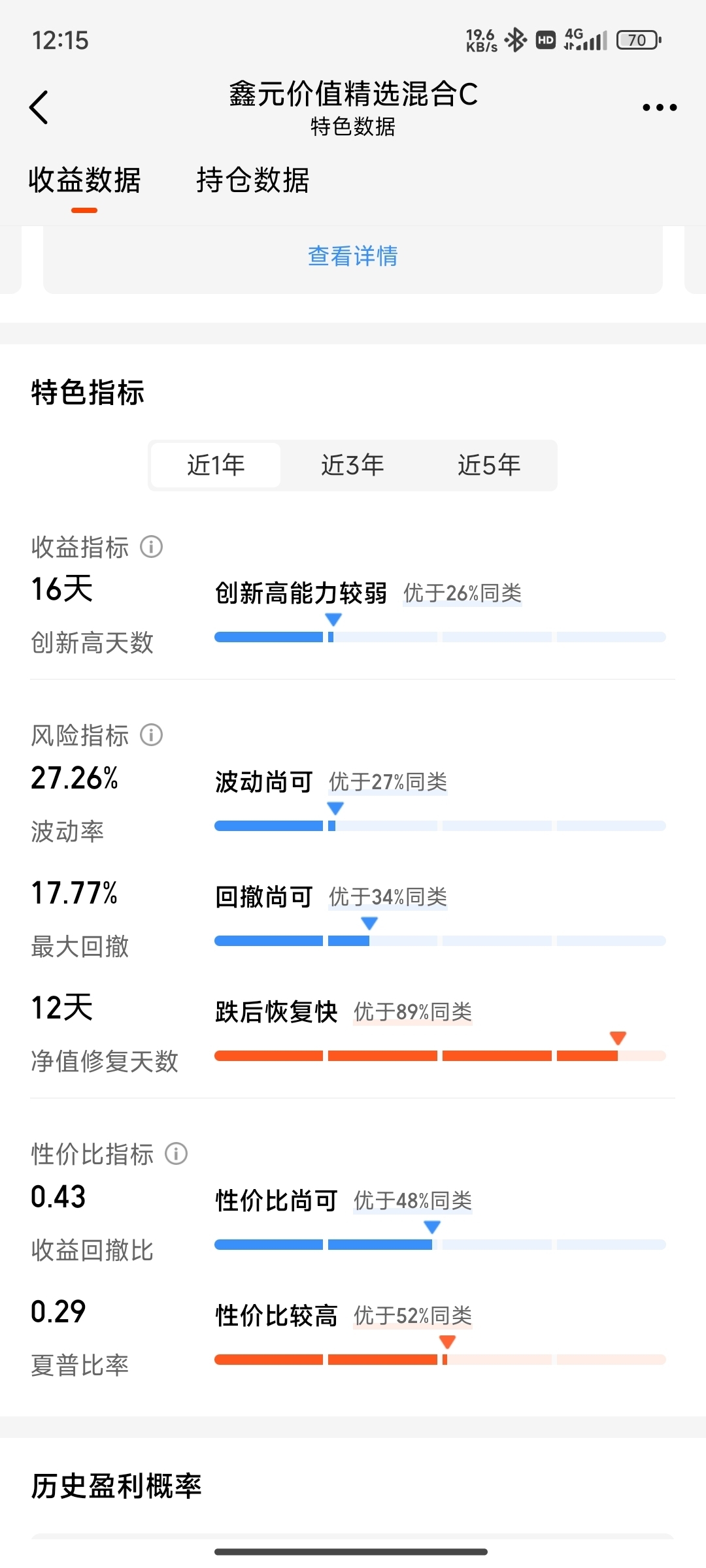Tap info icon beside 收益指标
The width and height of the screenshot is (706, 1568).
(151, 546)
